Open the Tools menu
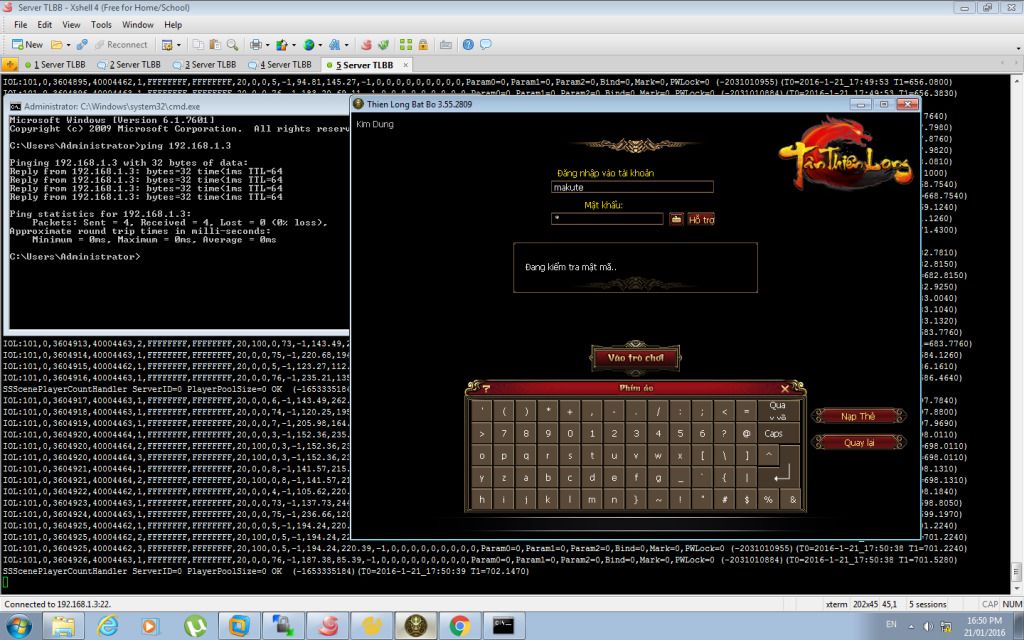Screen dimensions: 1024x640 click(101, 24)
